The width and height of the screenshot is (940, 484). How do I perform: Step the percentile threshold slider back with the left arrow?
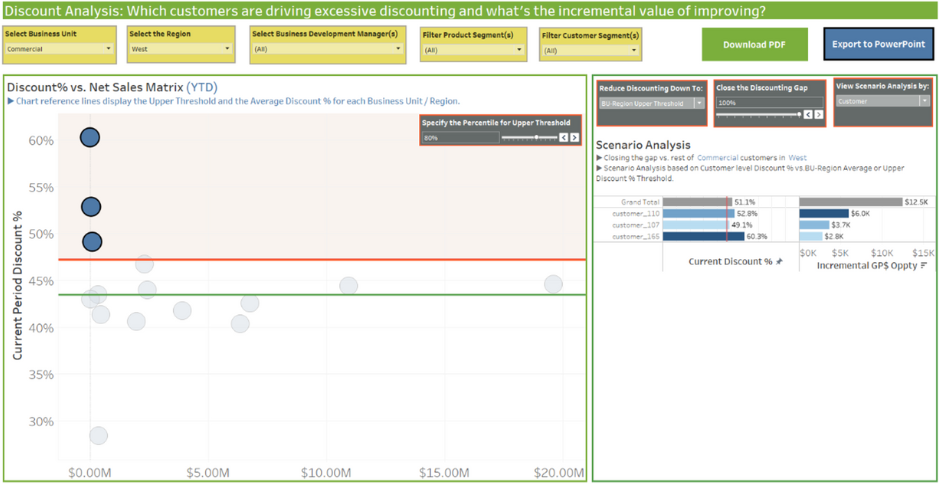point(563,138)
